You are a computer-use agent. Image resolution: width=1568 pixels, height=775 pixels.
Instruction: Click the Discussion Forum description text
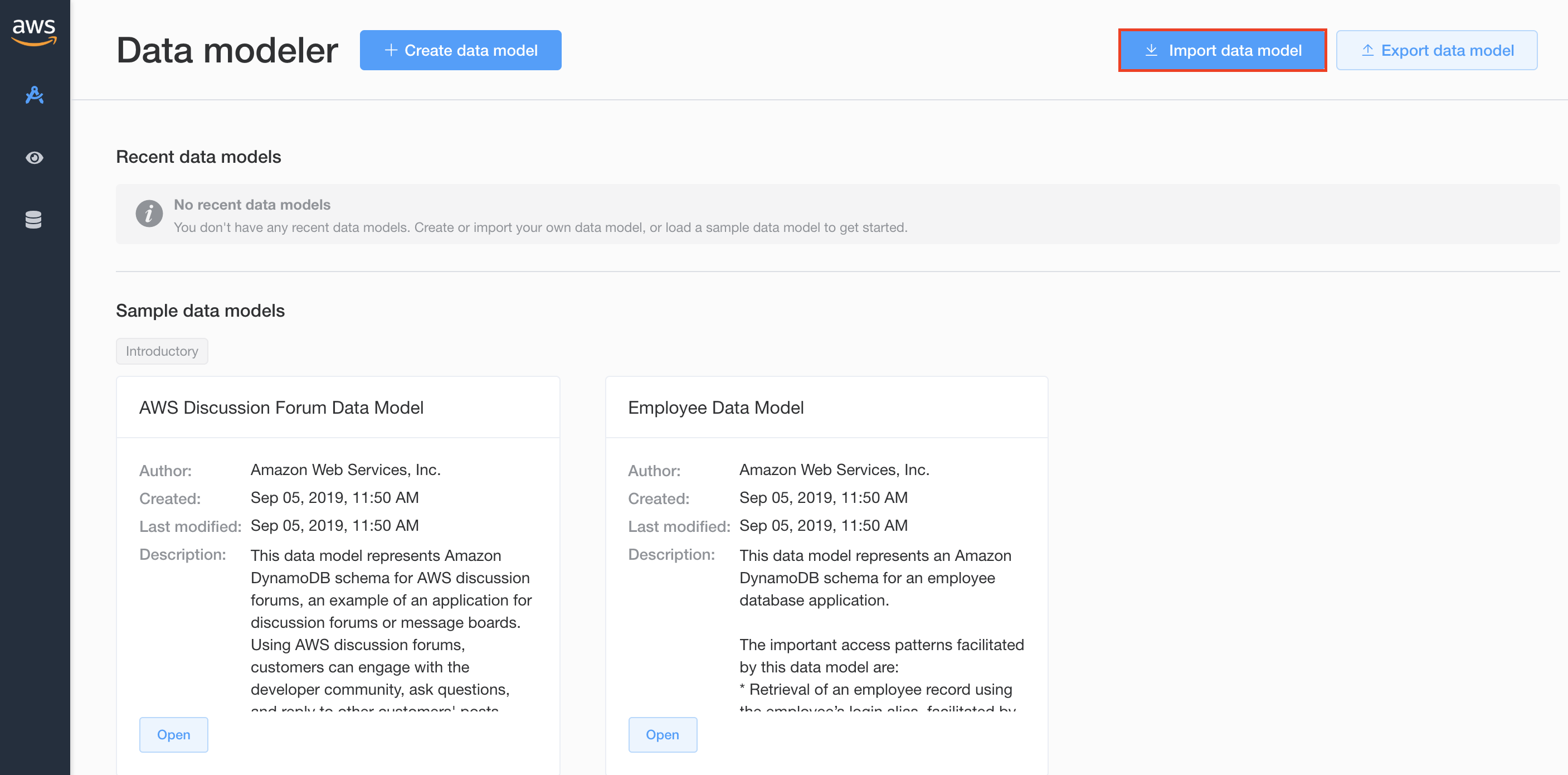click(391, 629)
